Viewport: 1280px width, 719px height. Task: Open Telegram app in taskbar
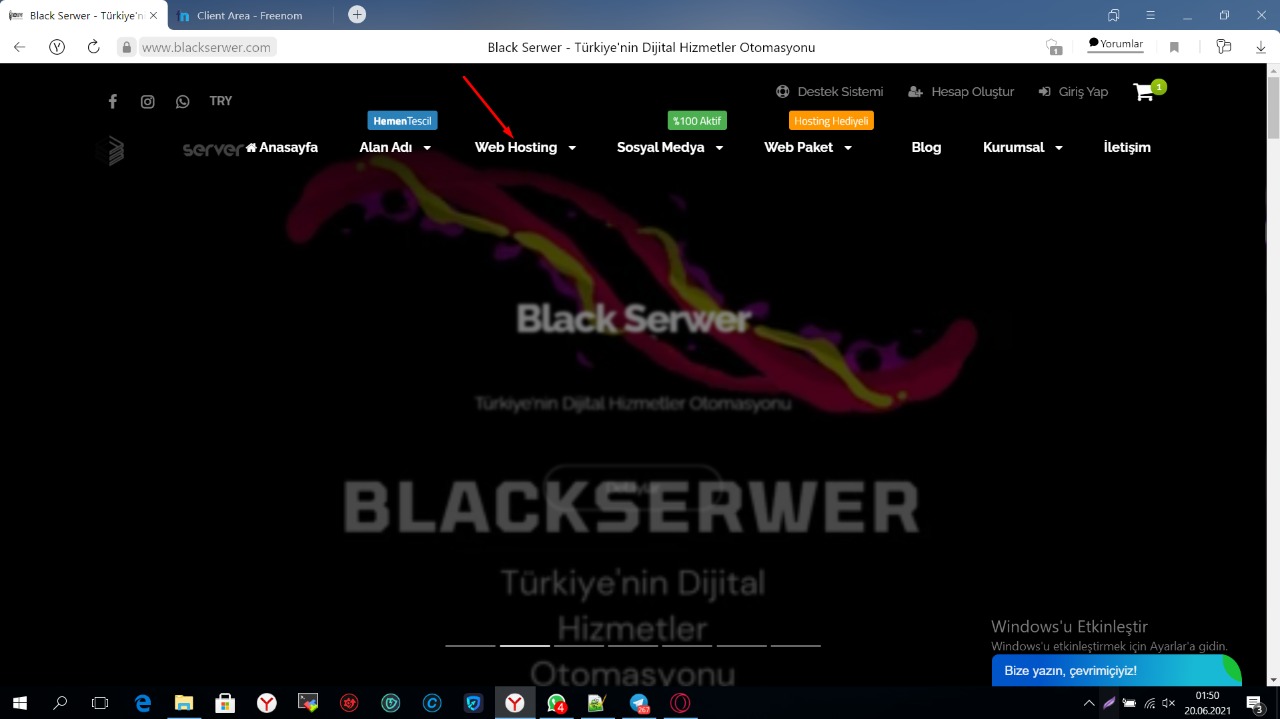[x=639, y=703]
